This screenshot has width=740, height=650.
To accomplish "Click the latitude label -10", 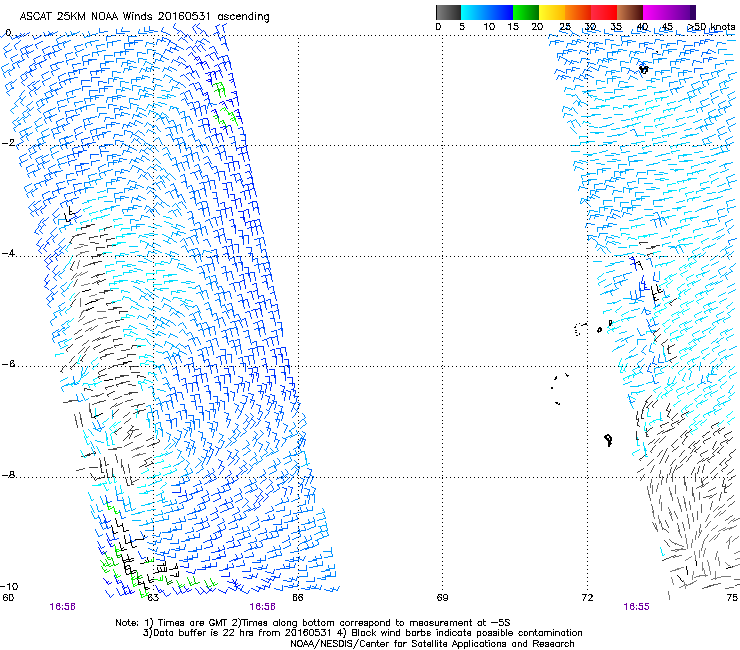I will pyautogui.click(x=9, y=586).
